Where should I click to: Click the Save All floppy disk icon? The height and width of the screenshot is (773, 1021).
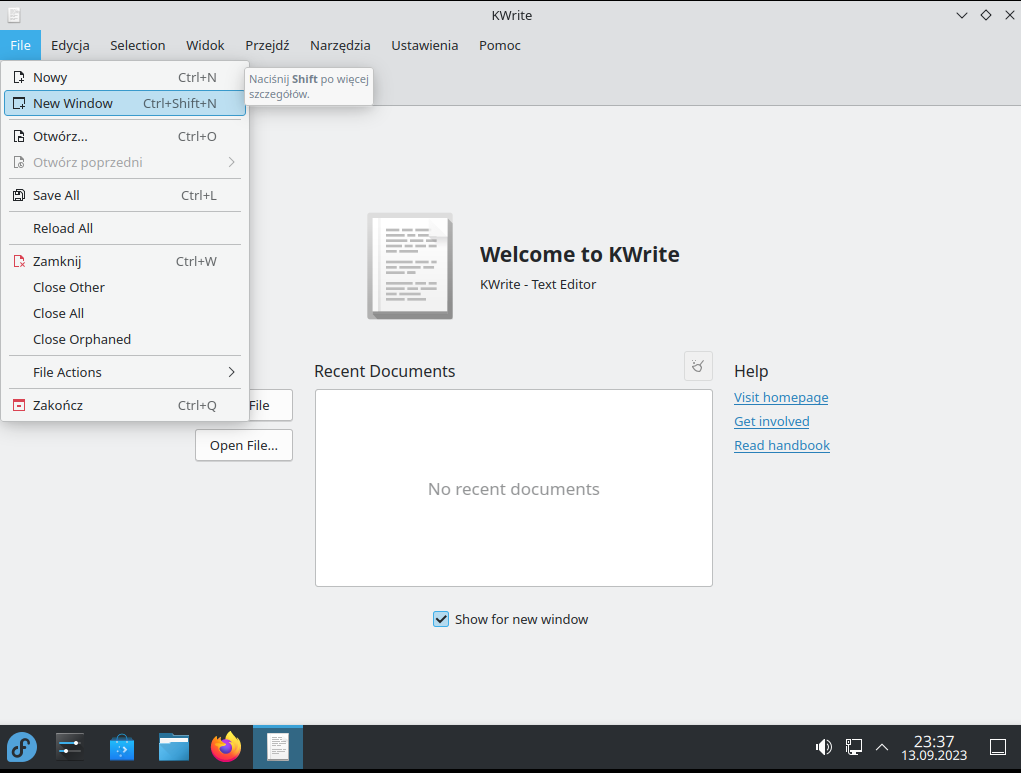(20, 195)
